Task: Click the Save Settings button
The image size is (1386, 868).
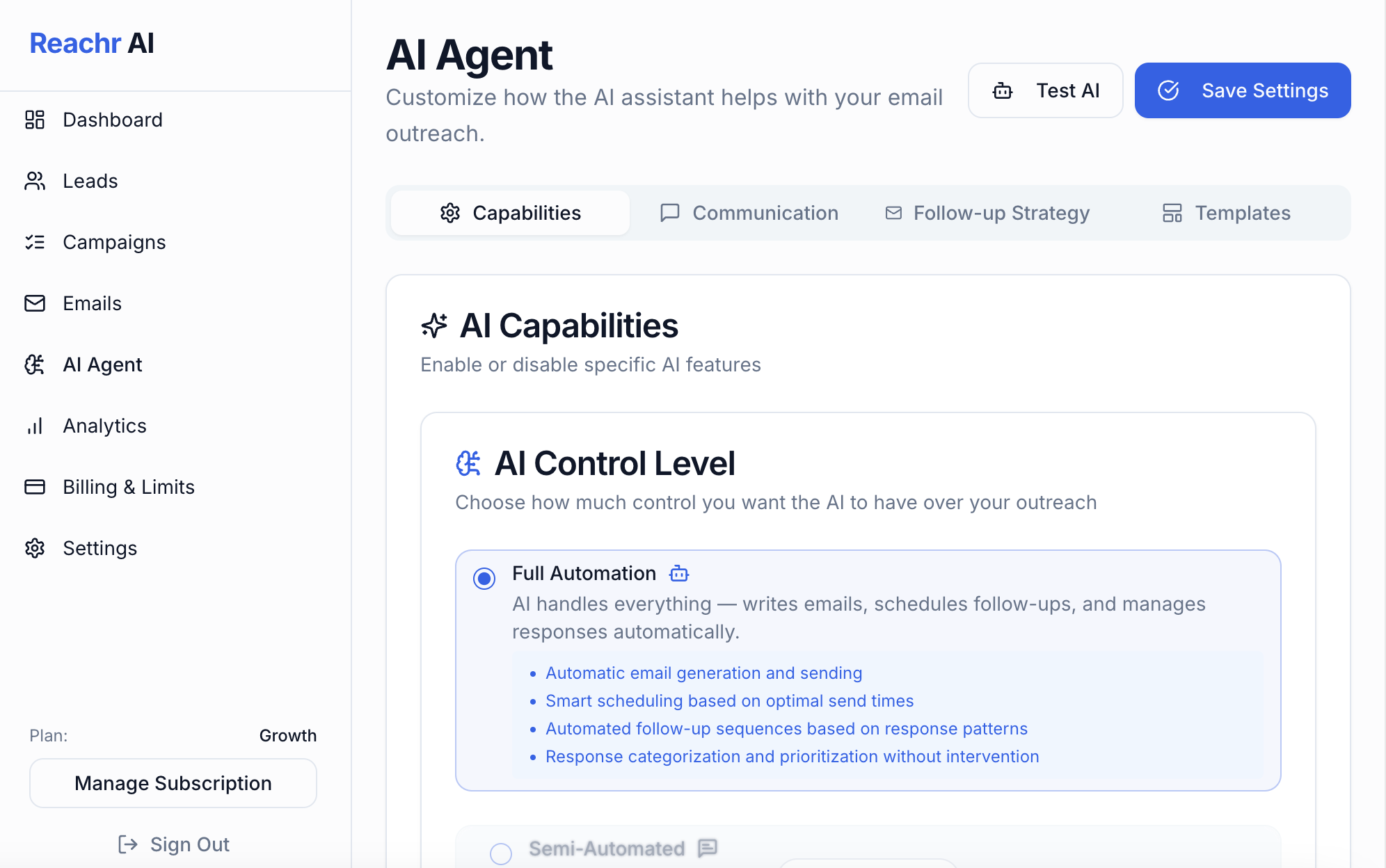Action: point(1242,90)
